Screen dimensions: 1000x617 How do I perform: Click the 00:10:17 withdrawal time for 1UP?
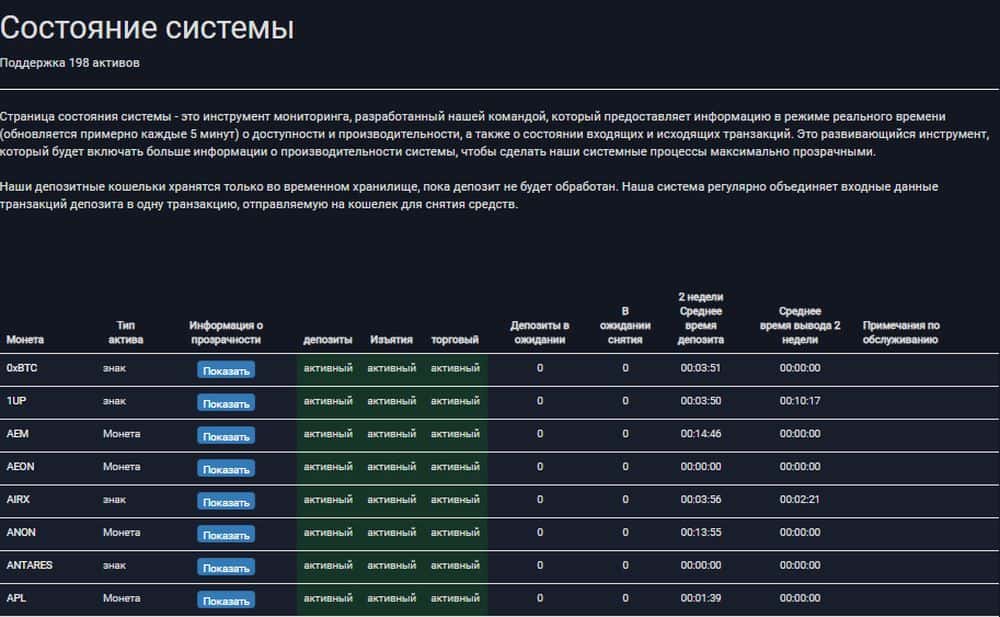[800, 401]
